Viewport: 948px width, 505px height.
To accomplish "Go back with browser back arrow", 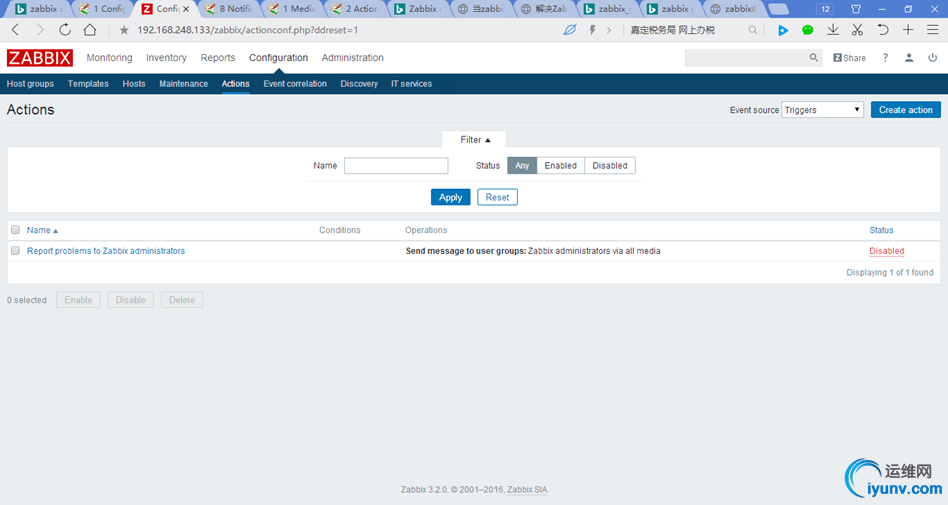I will point(16,30).
